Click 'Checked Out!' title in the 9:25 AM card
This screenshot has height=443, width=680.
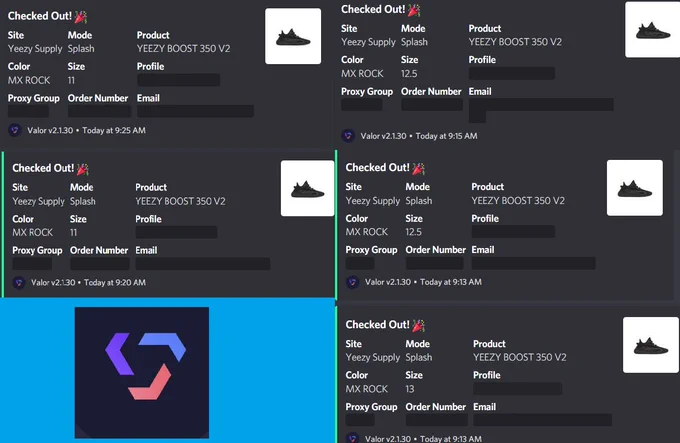pos(40,16)
